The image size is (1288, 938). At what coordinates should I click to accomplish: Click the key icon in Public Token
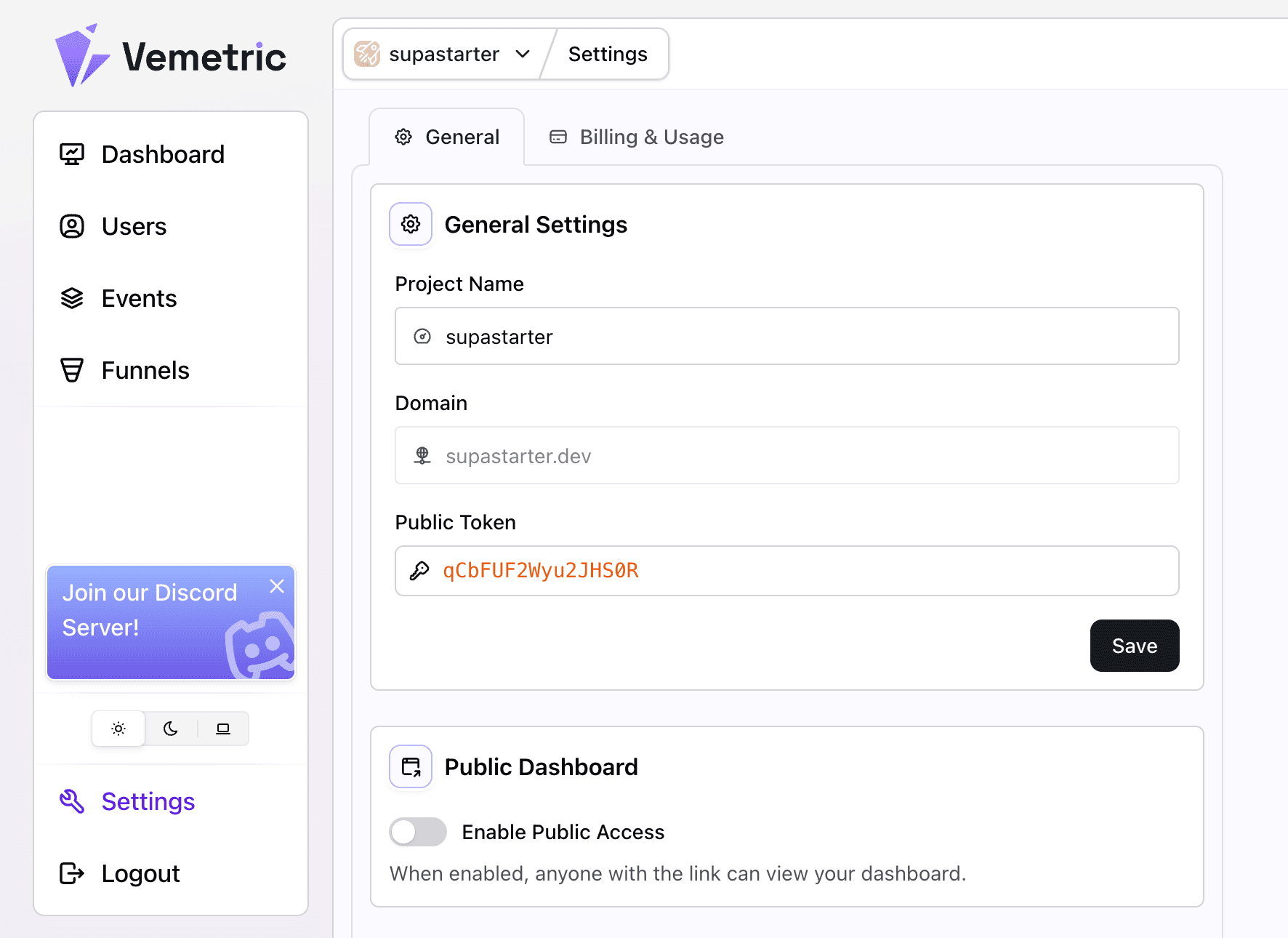click(419, 571)
